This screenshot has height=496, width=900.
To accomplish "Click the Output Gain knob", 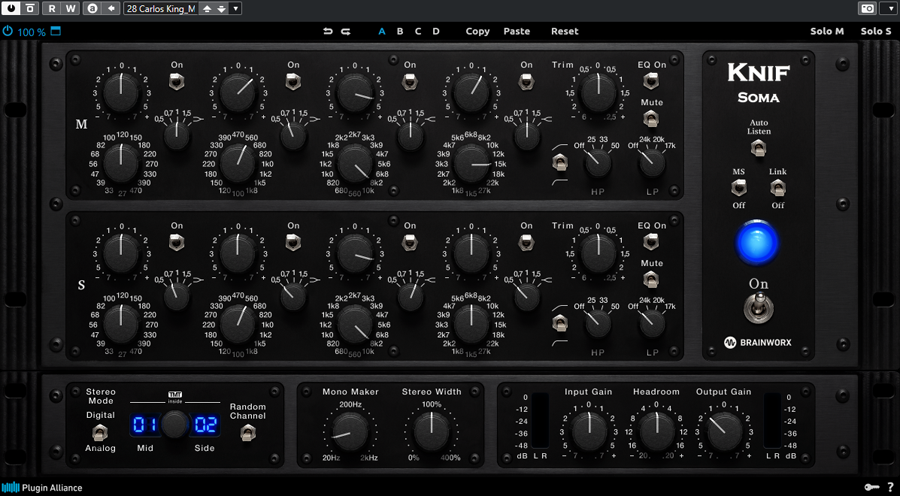I will (x=724, y=432).
